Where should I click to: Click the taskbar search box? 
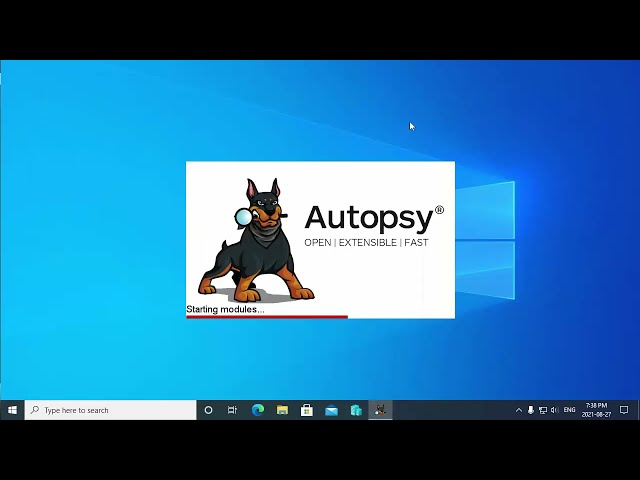pyautogui.click(x=110, y=410)
